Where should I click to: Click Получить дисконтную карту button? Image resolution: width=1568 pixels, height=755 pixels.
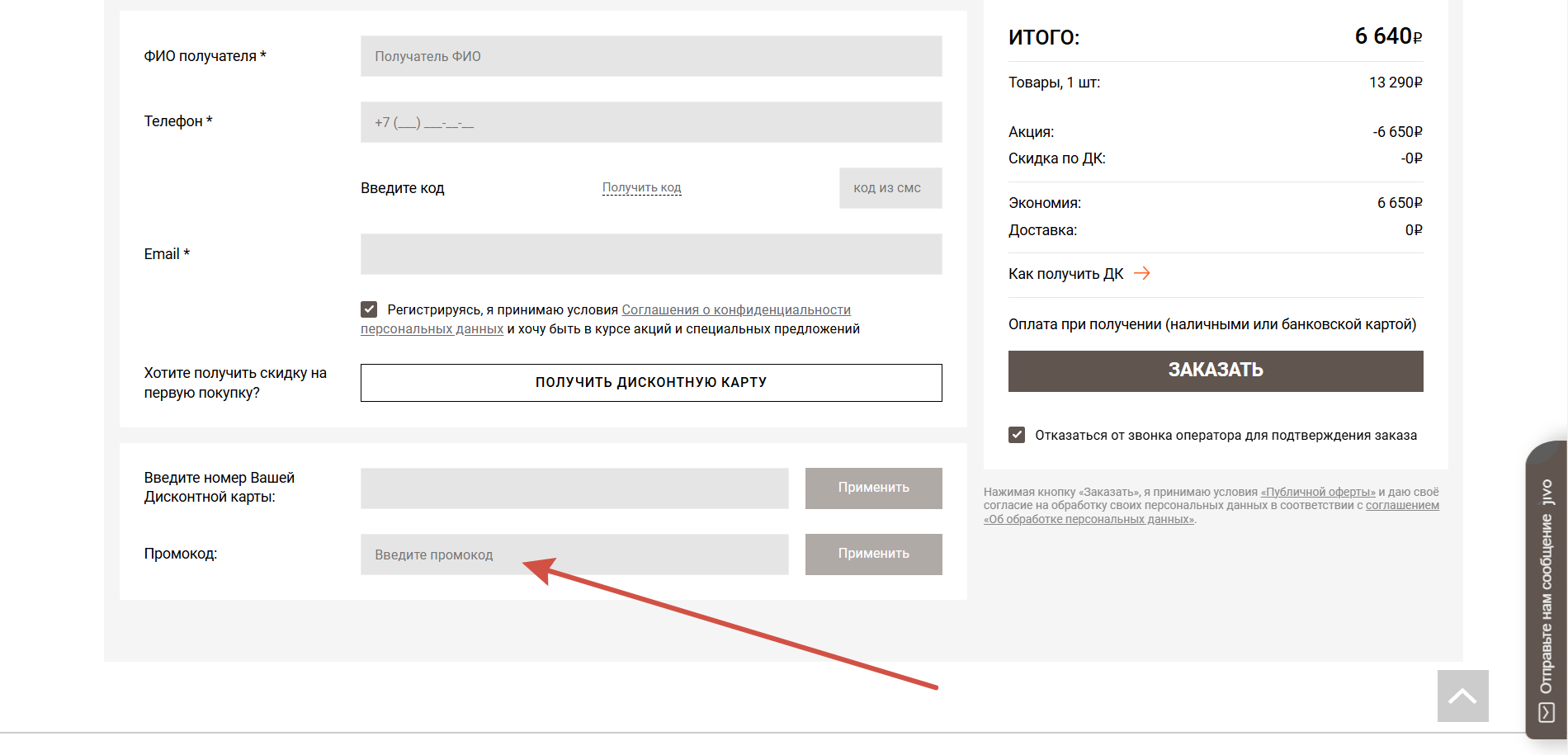coord(651,383)
